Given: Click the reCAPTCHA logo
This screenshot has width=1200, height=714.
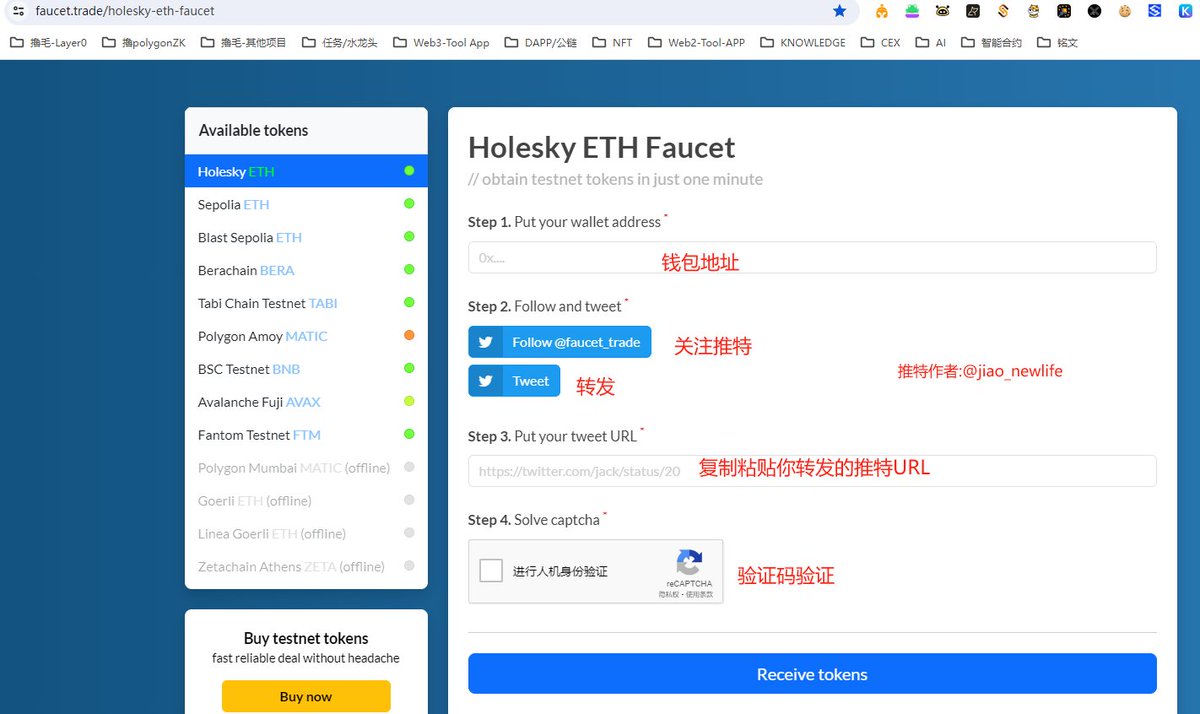Looking at the screenshot, I should (x=689, y=562).
